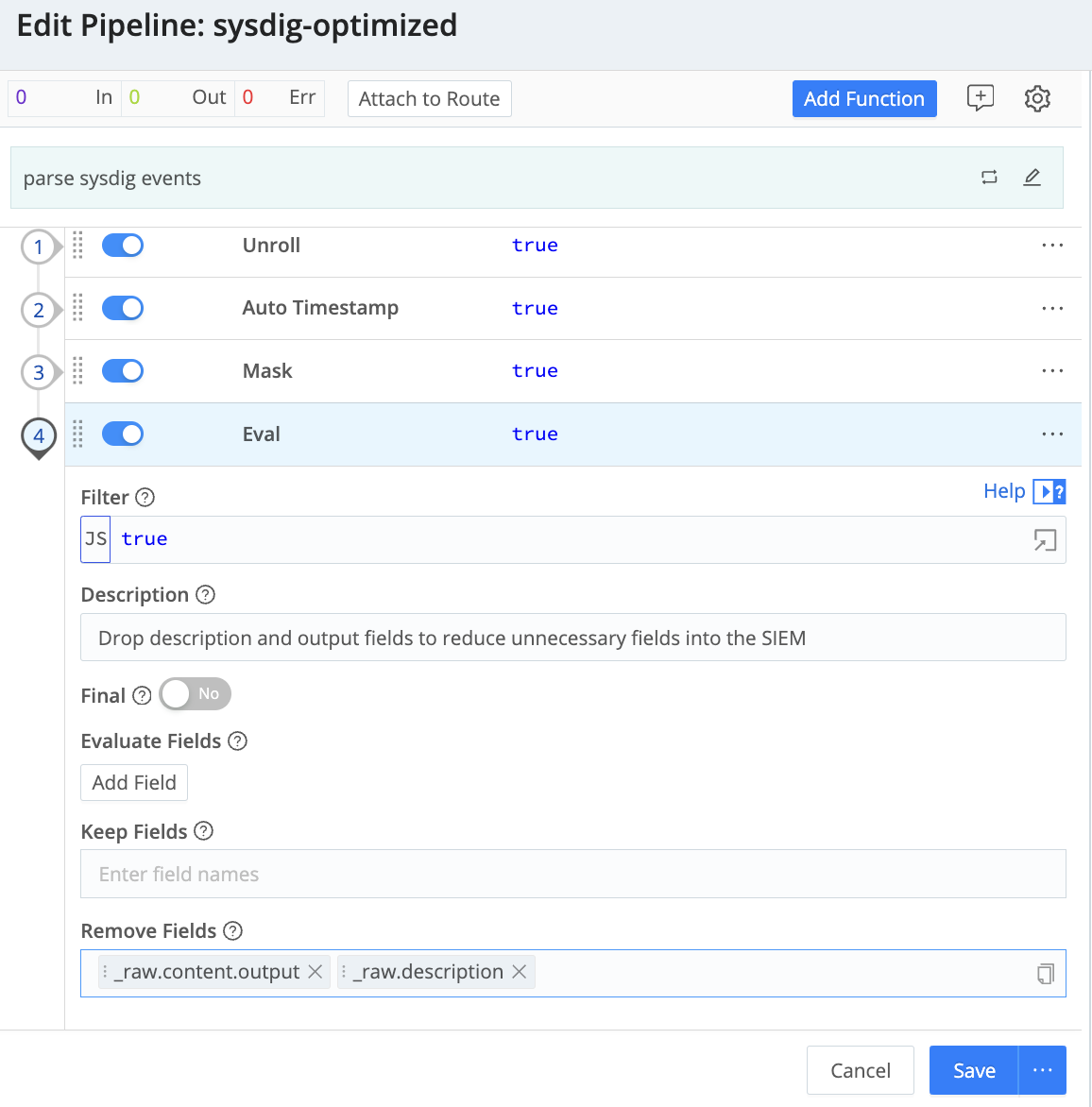Click the repeat icon on parse sysdig events
The height and width of the screenshot is (1107, 1092).
click(989, 178)
